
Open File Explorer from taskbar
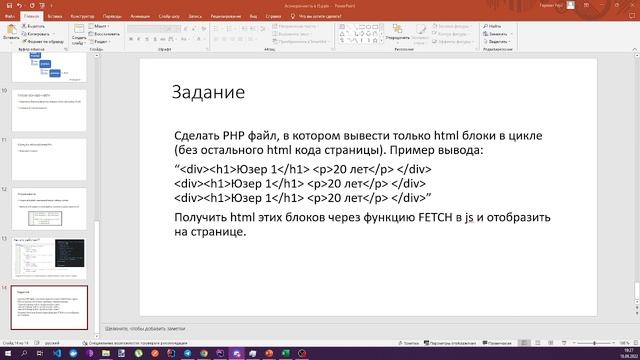[106, 353]
